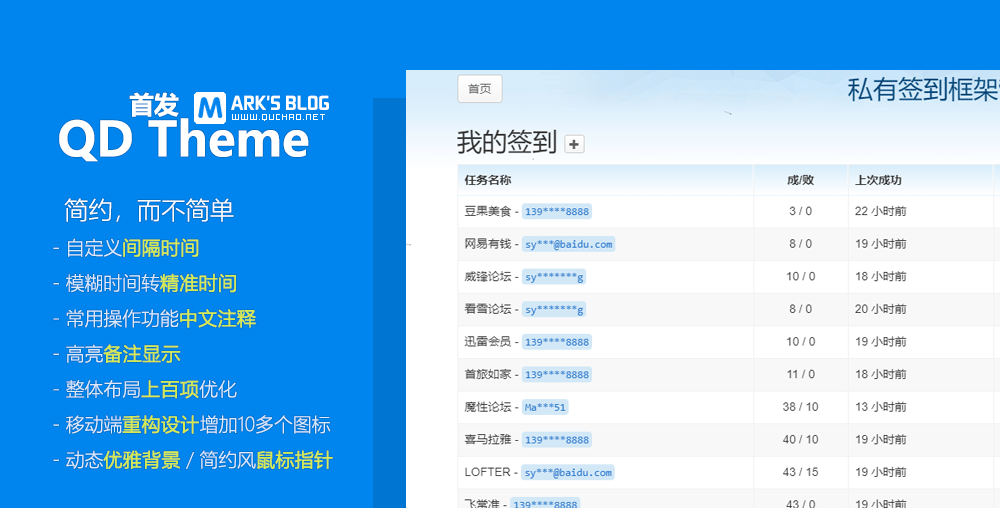
Task: Click the 139****8888 tag beside 喜马拉雅
Action: pyautogui.click(x=557, y=440)
